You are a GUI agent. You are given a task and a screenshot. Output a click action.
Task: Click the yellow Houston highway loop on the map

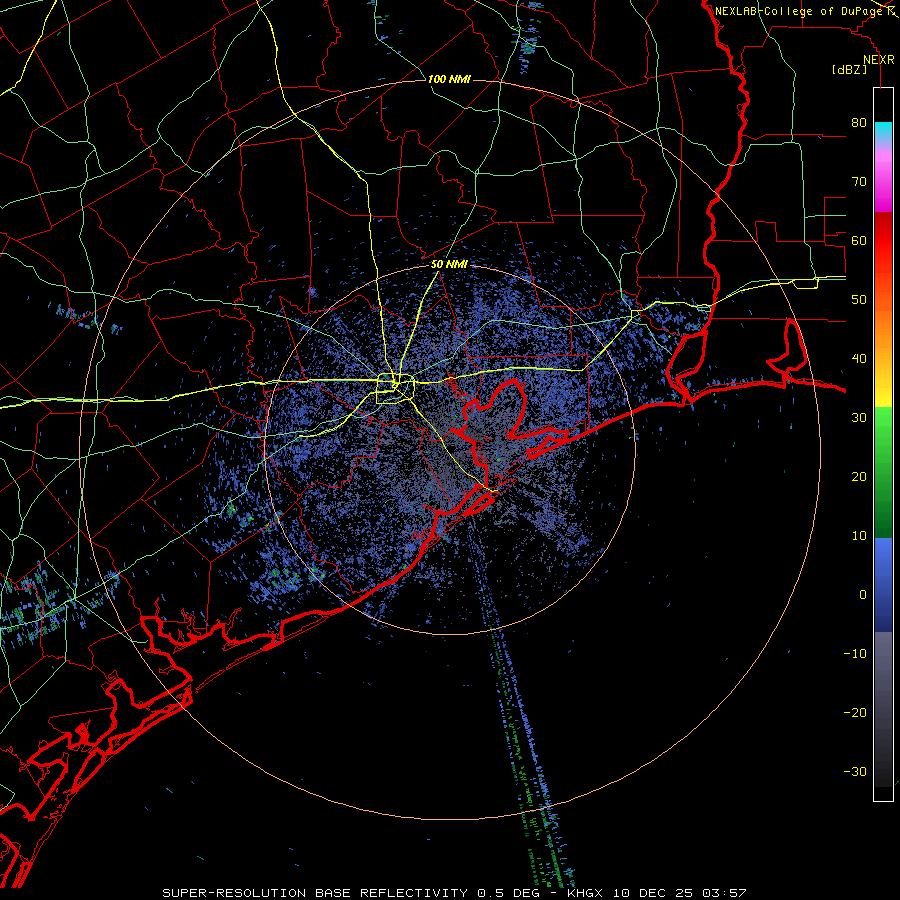click(395, 389)
